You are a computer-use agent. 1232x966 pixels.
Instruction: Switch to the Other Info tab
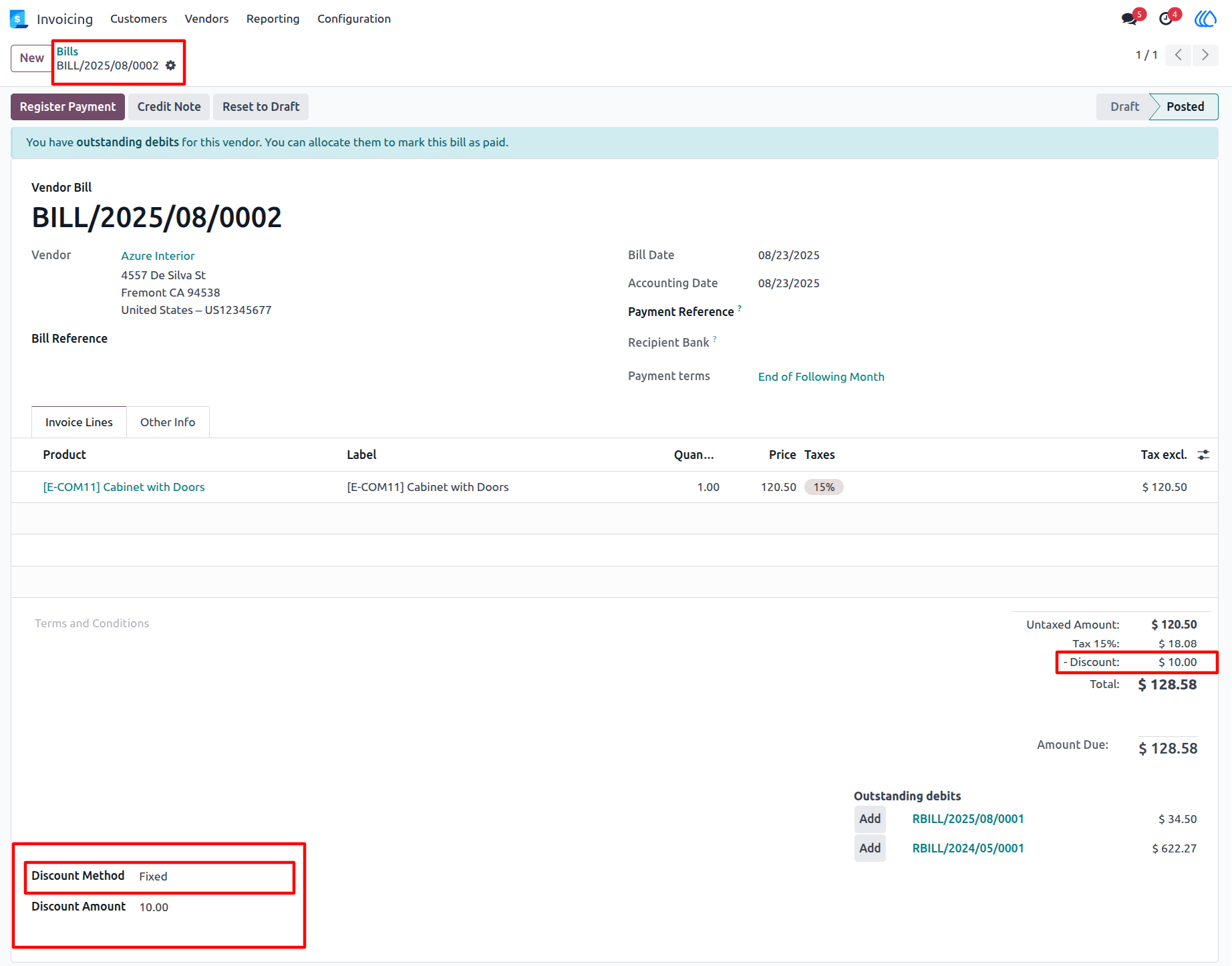coord(168,422)
